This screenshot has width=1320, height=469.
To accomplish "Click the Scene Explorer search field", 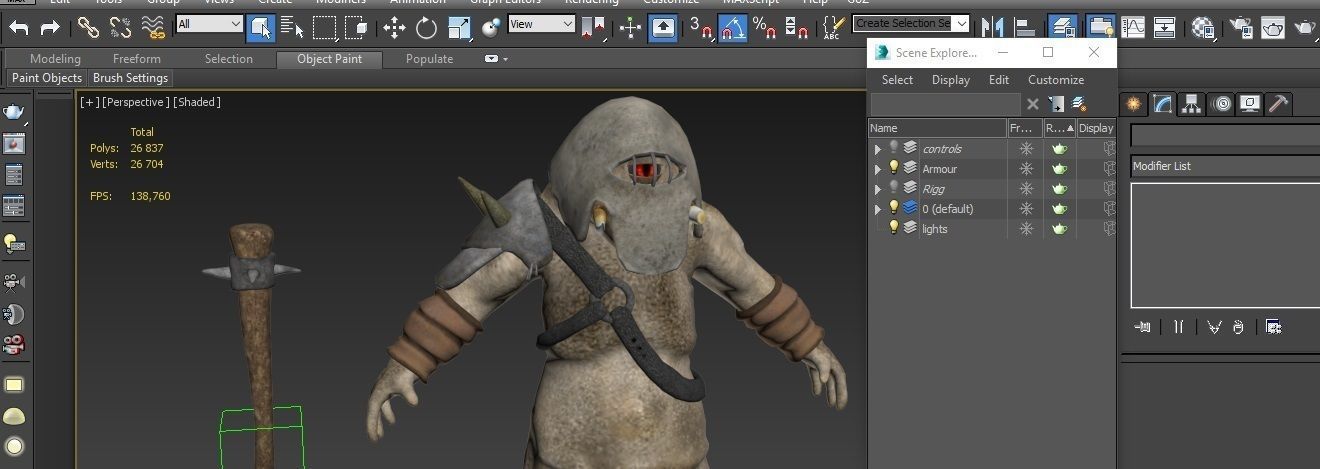I will point(945,104).
